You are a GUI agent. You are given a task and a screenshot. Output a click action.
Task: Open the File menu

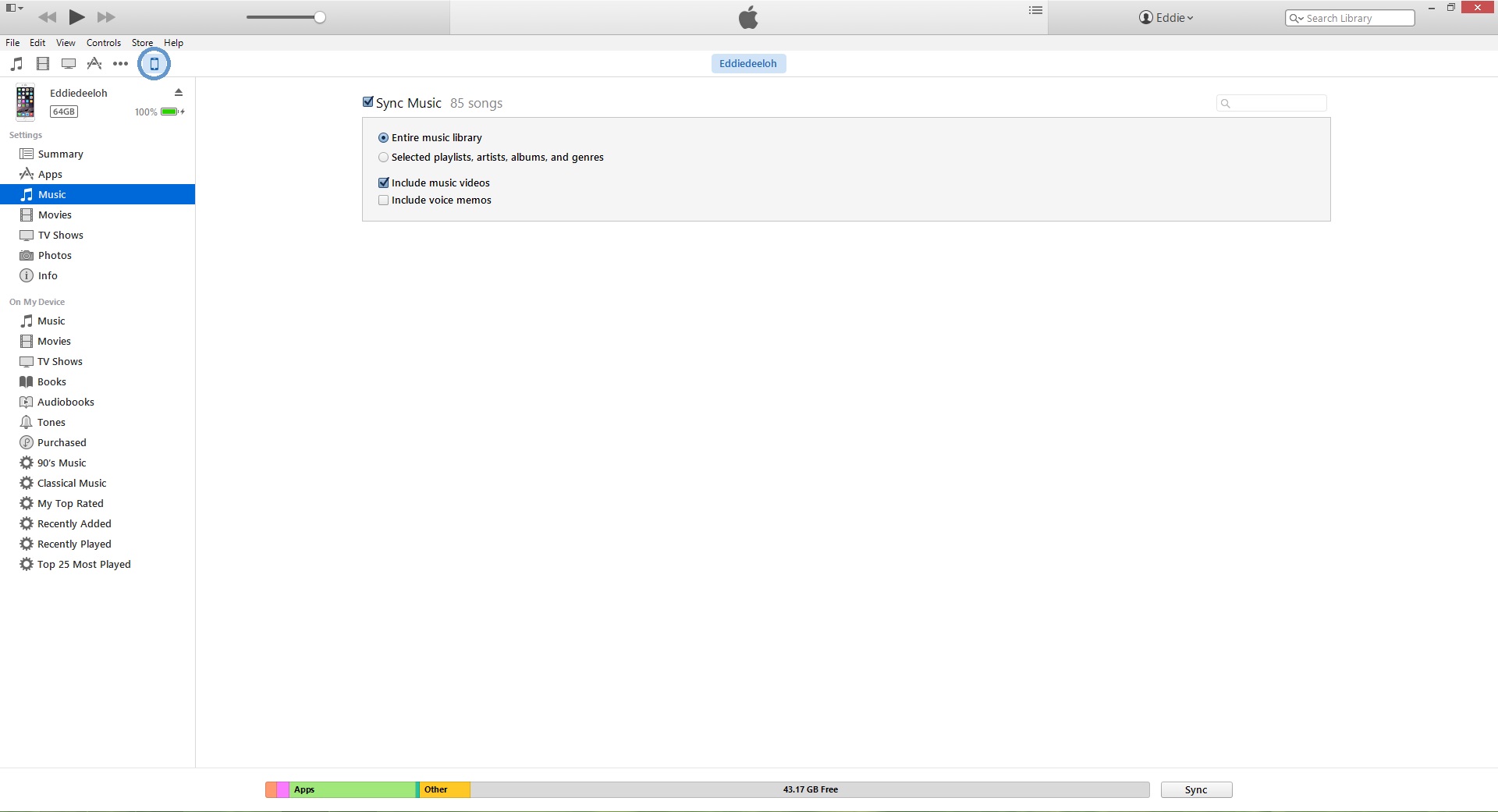tap(12, 43)
